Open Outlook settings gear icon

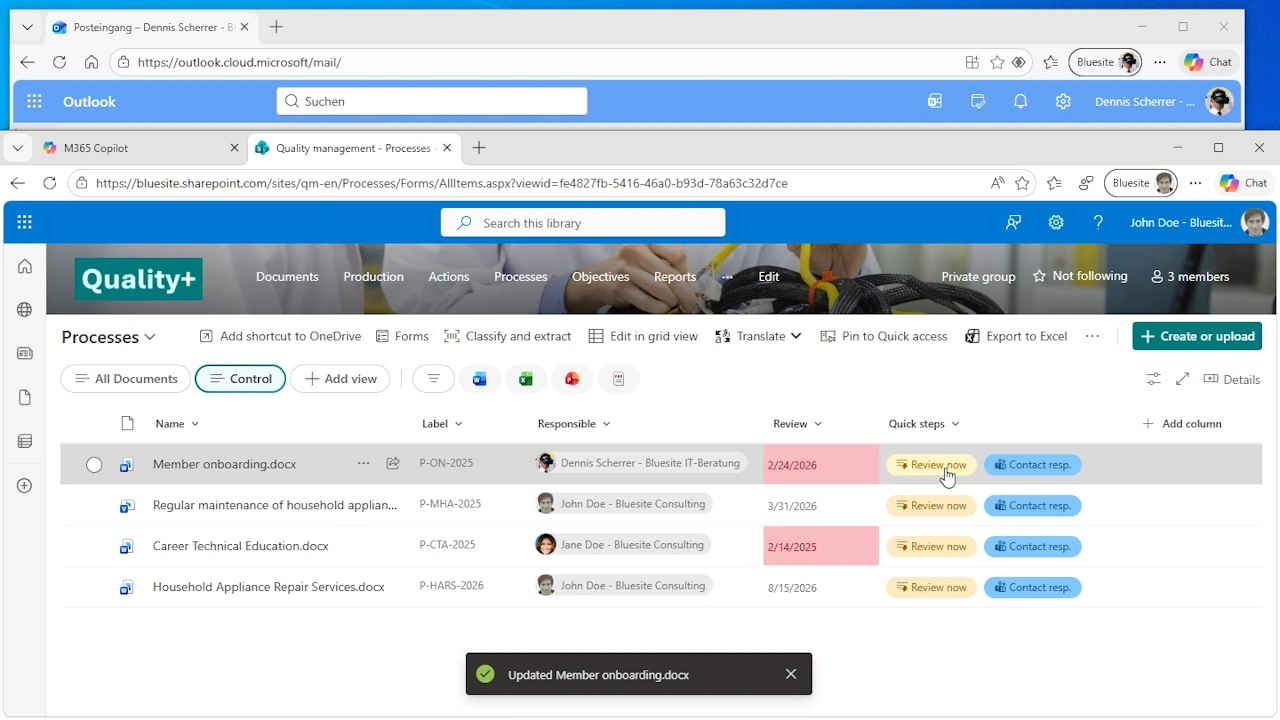[1063, 101]
